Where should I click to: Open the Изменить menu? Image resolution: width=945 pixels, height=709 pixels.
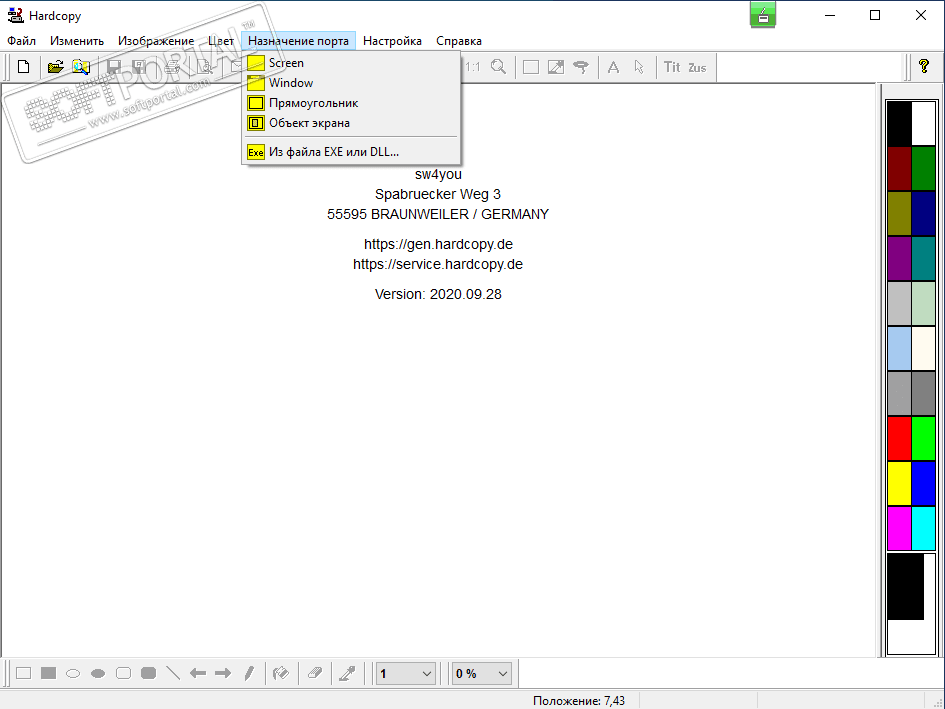tap(77, 41)
